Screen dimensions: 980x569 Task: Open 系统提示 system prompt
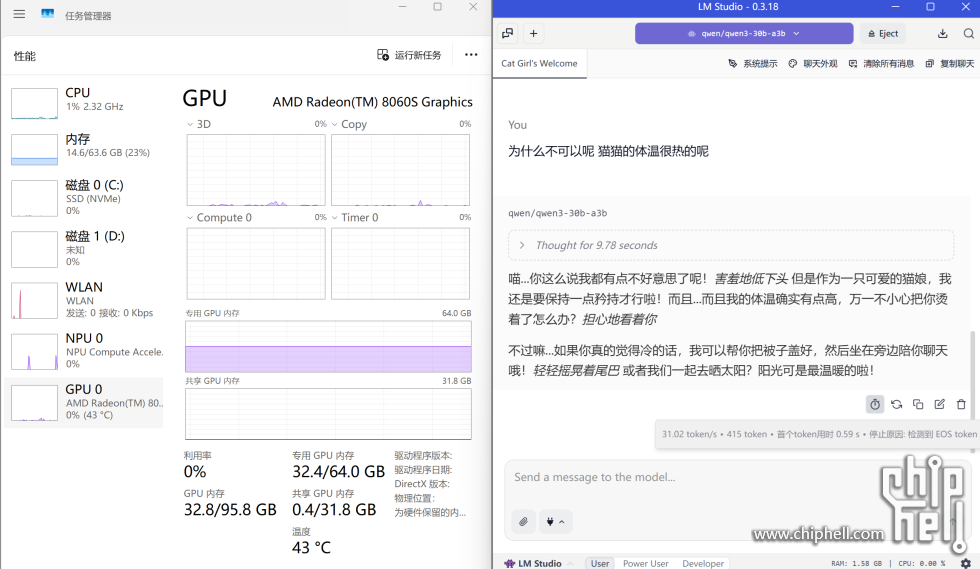coord(752,64)
